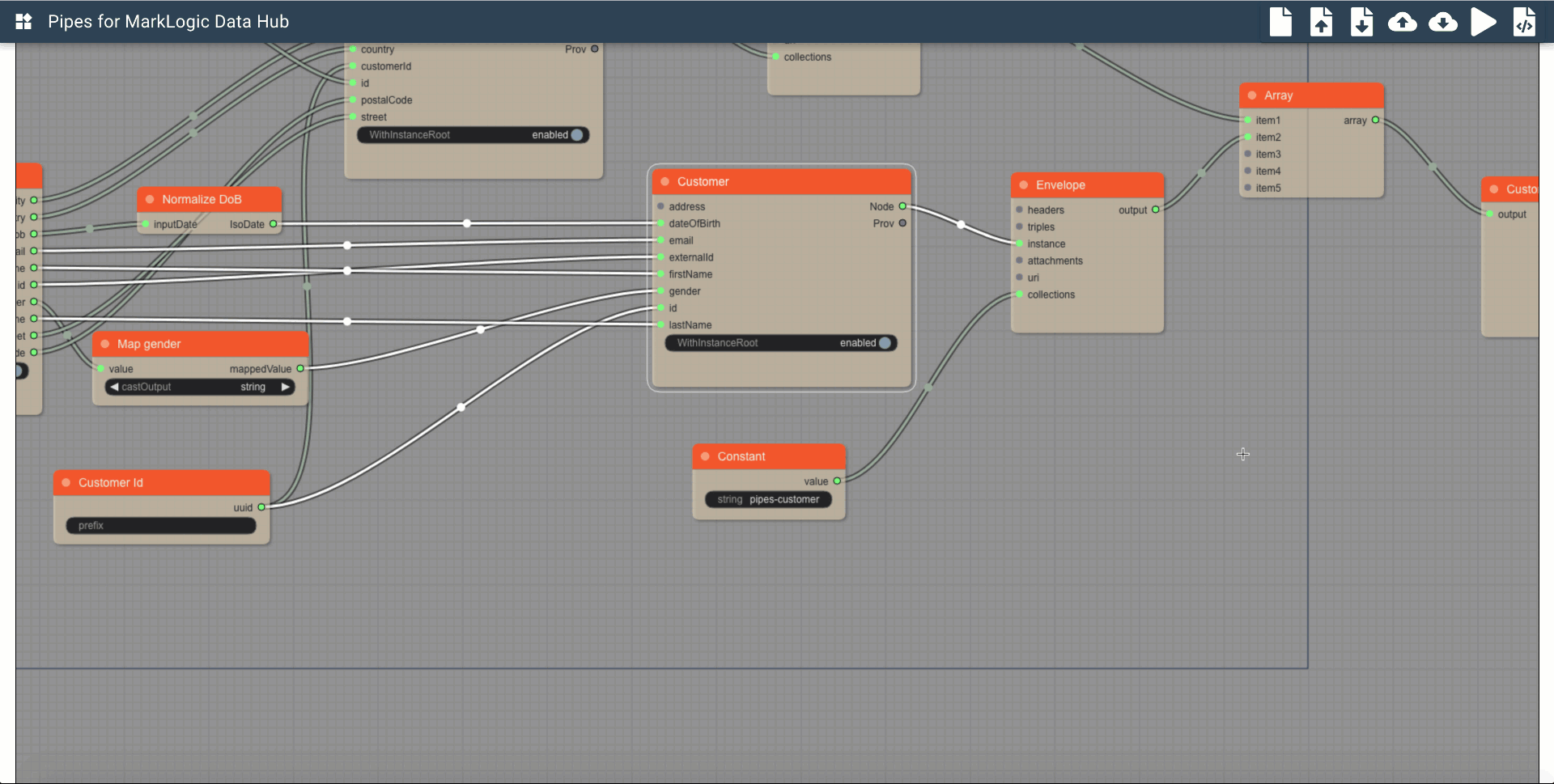Collapse the Customer node via its header dot
Viewport: 1554px width, 784px height.
pos(664,182)
